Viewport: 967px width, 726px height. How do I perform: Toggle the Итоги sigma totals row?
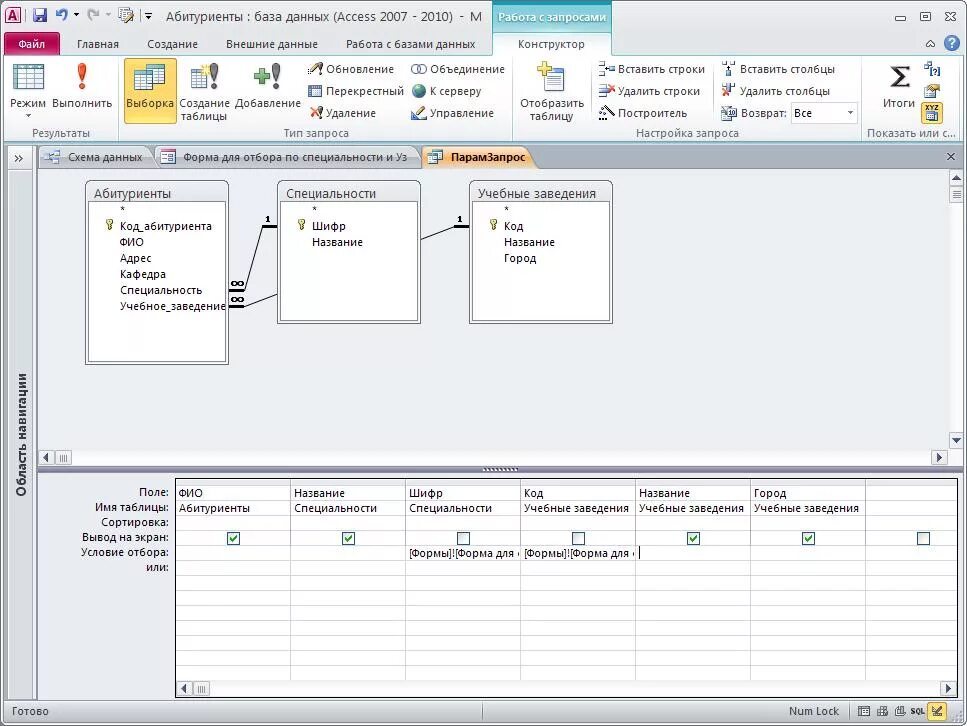[899, 86]
